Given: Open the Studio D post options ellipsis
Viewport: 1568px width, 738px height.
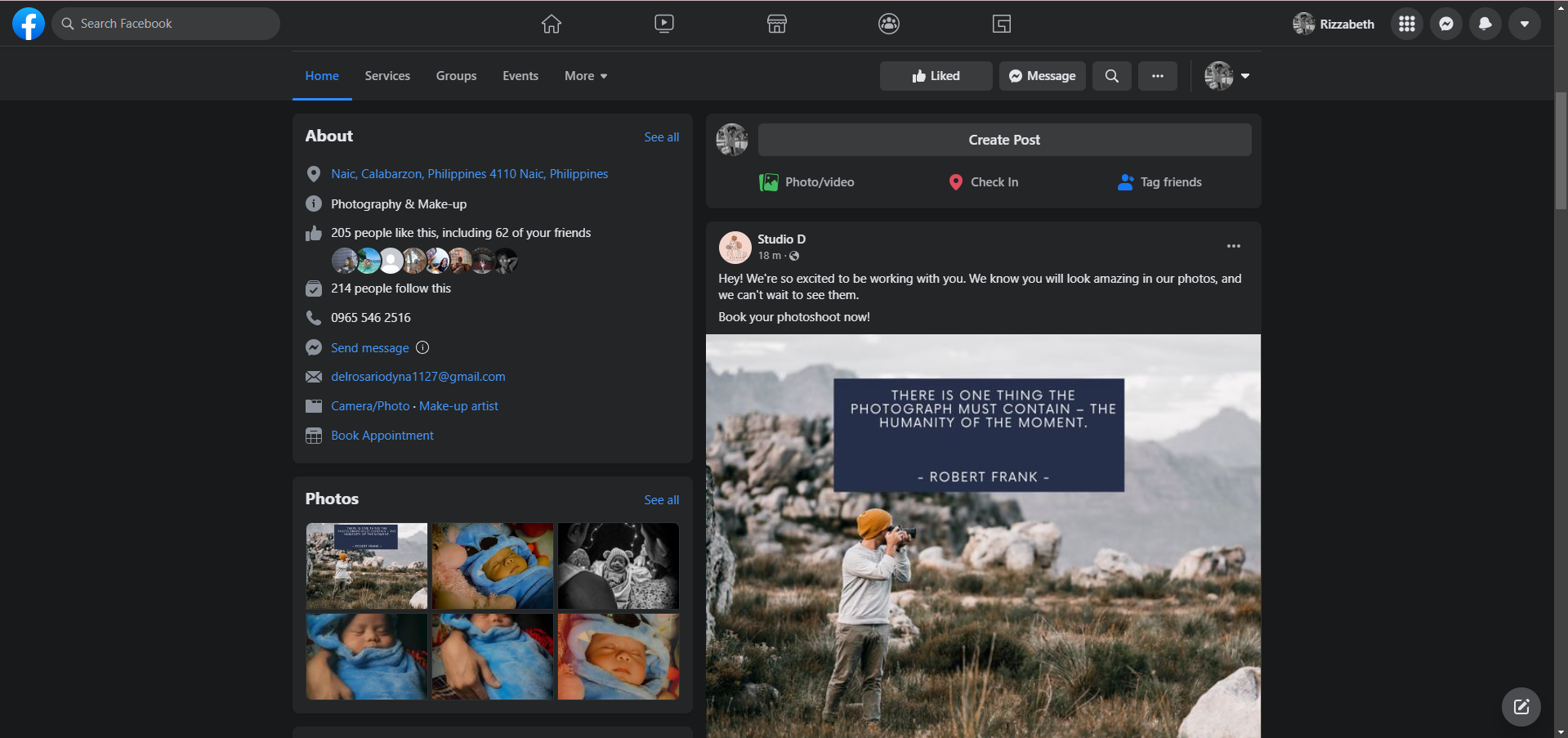Looking at the screenshot, I should coord(1234,246).
